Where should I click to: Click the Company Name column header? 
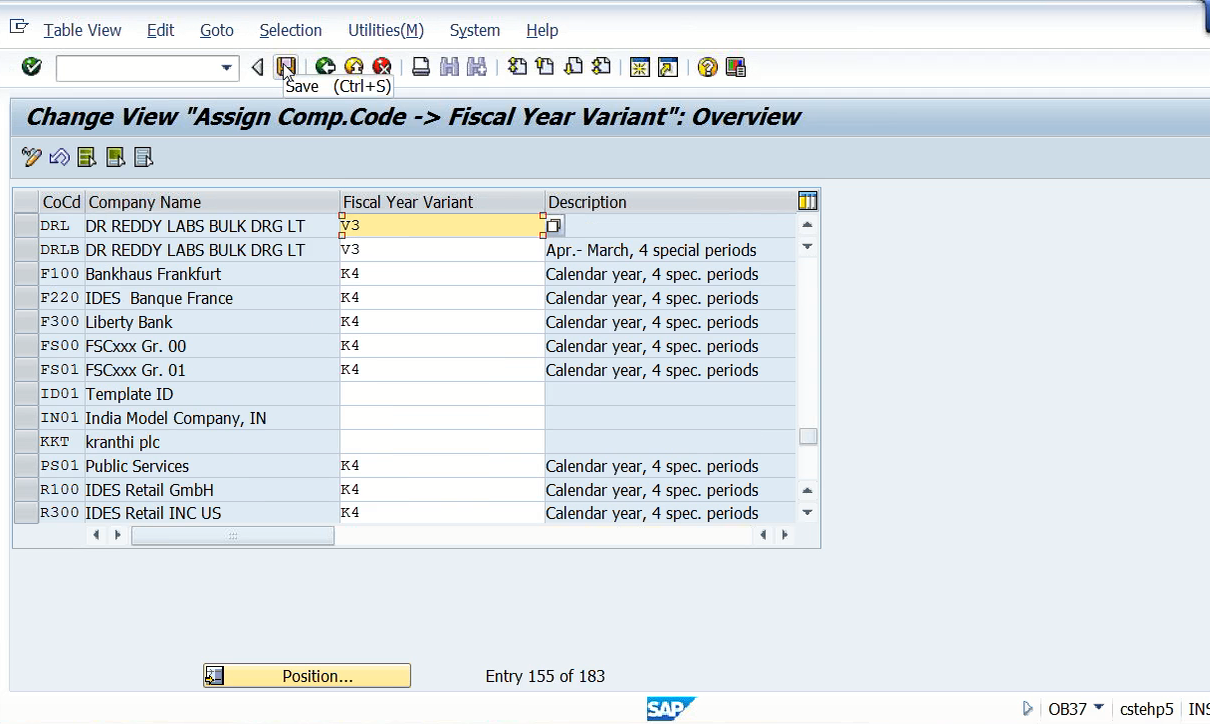[x=212, y=202]
